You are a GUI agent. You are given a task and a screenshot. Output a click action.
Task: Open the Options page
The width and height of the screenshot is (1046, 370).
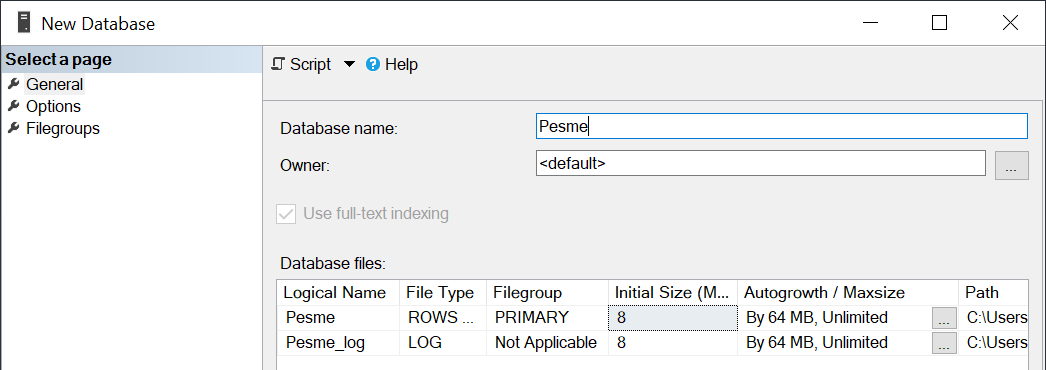(x=53, y=107)
